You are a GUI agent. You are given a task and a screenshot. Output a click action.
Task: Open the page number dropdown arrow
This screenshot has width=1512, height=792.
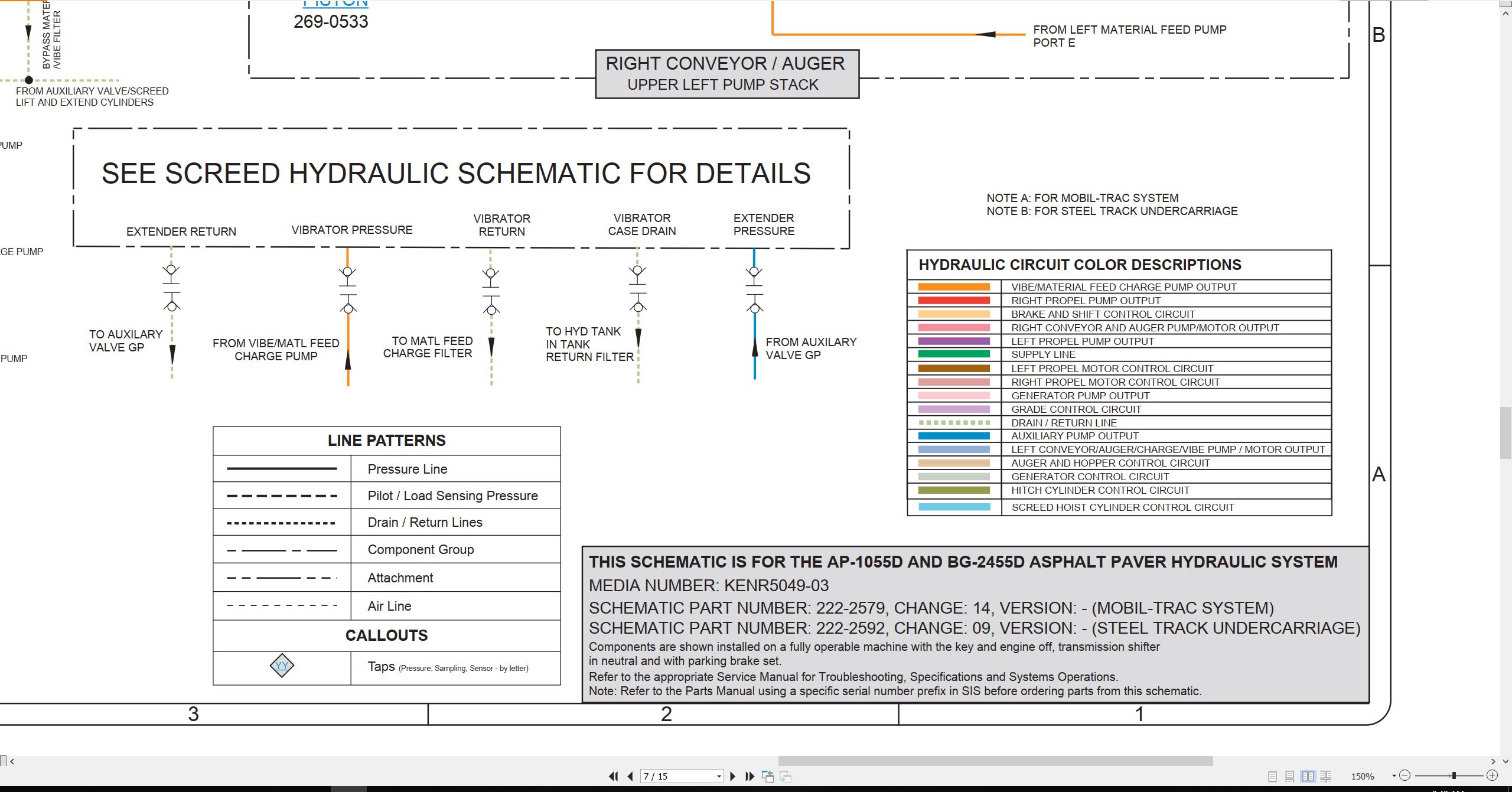click(x=719, y=776)
